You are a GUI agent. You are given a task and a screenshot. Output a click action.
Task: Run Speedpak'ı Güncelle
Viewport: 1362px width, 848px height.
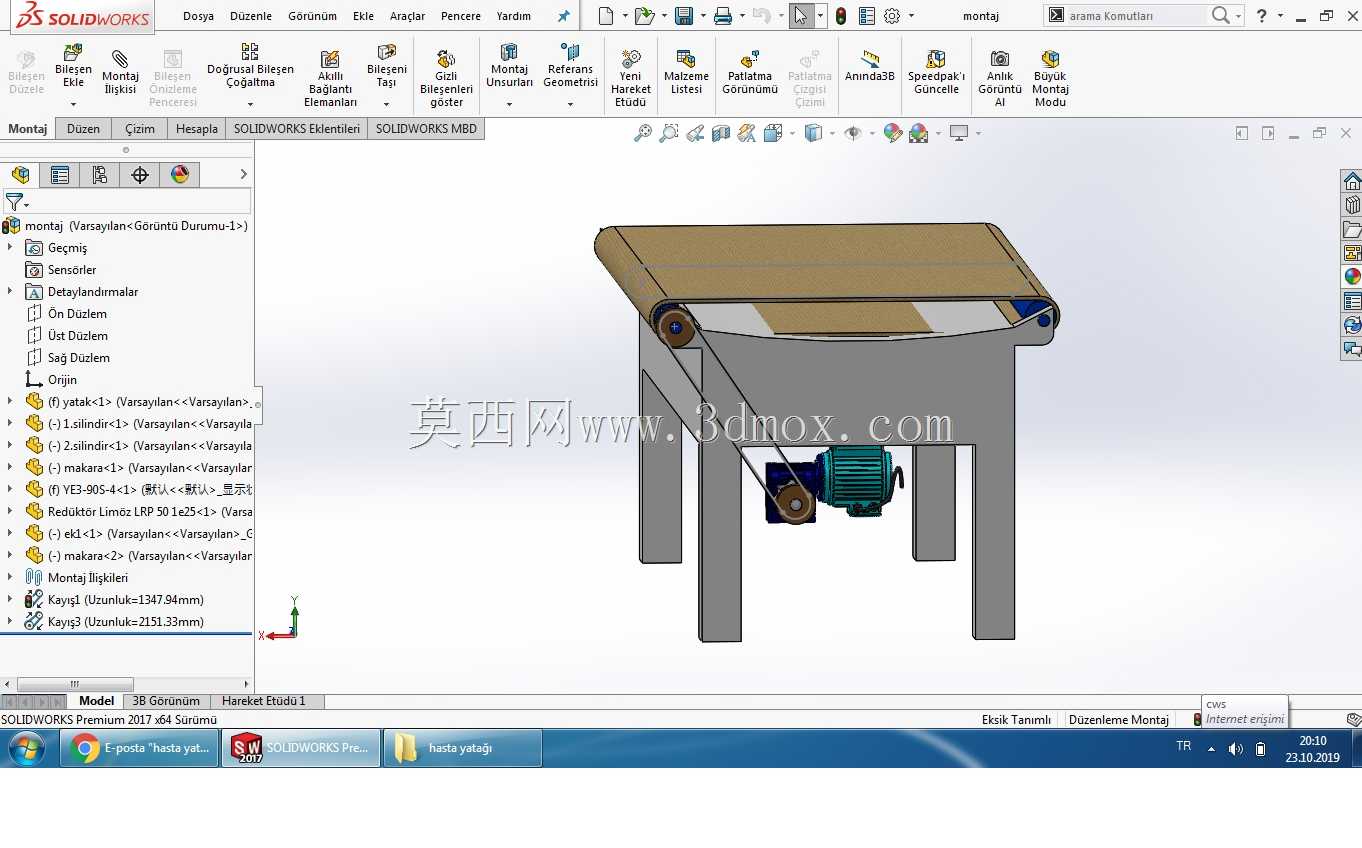tap(936, 73)
